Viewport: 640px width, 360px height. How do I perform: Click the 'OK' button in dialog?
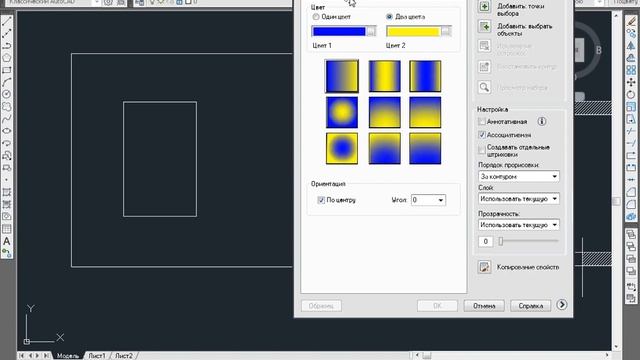(437, 306)
